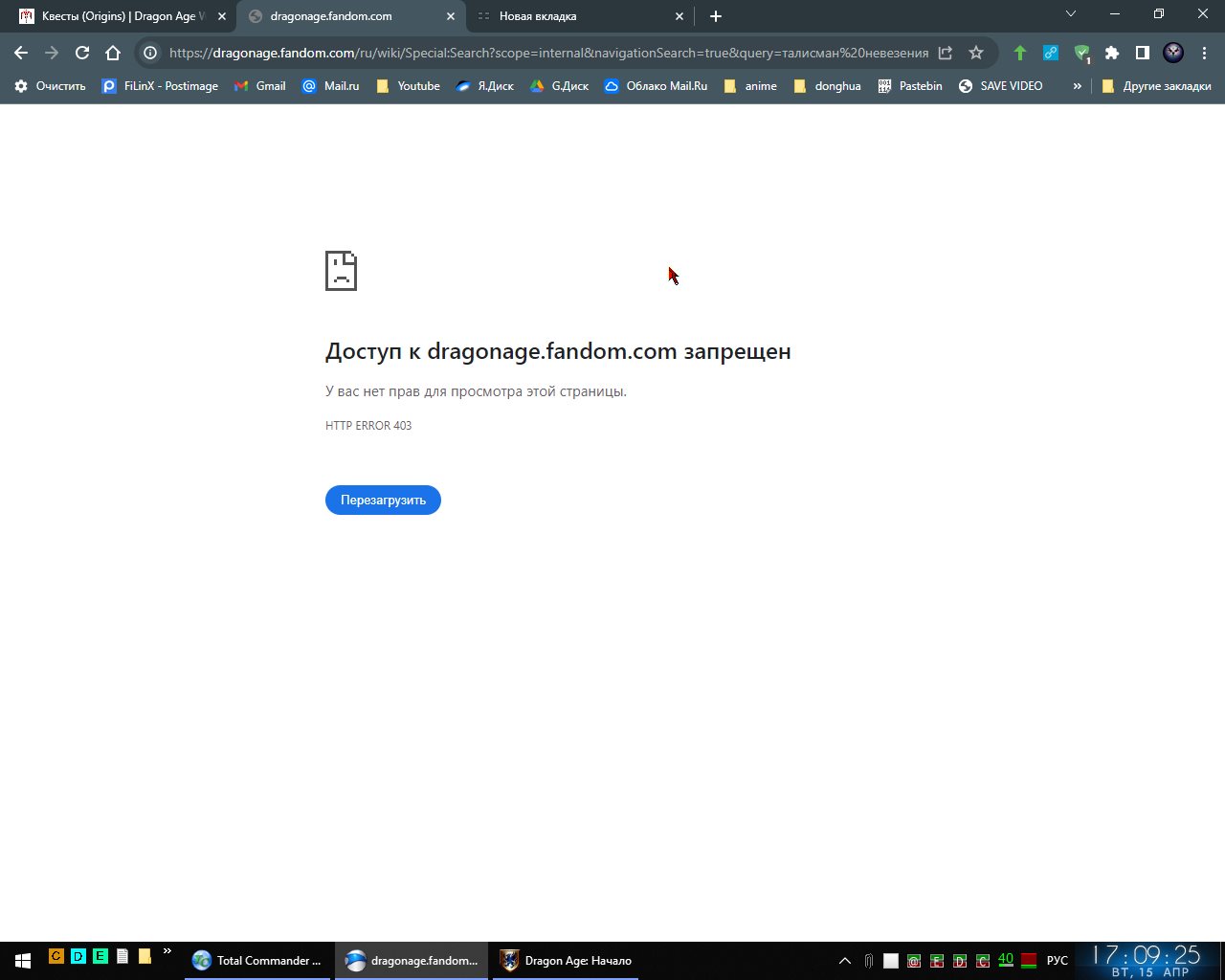Click the document icon in quick launch
The width and height of the screenshot is (1225, 980).
(x=122, y=955)
